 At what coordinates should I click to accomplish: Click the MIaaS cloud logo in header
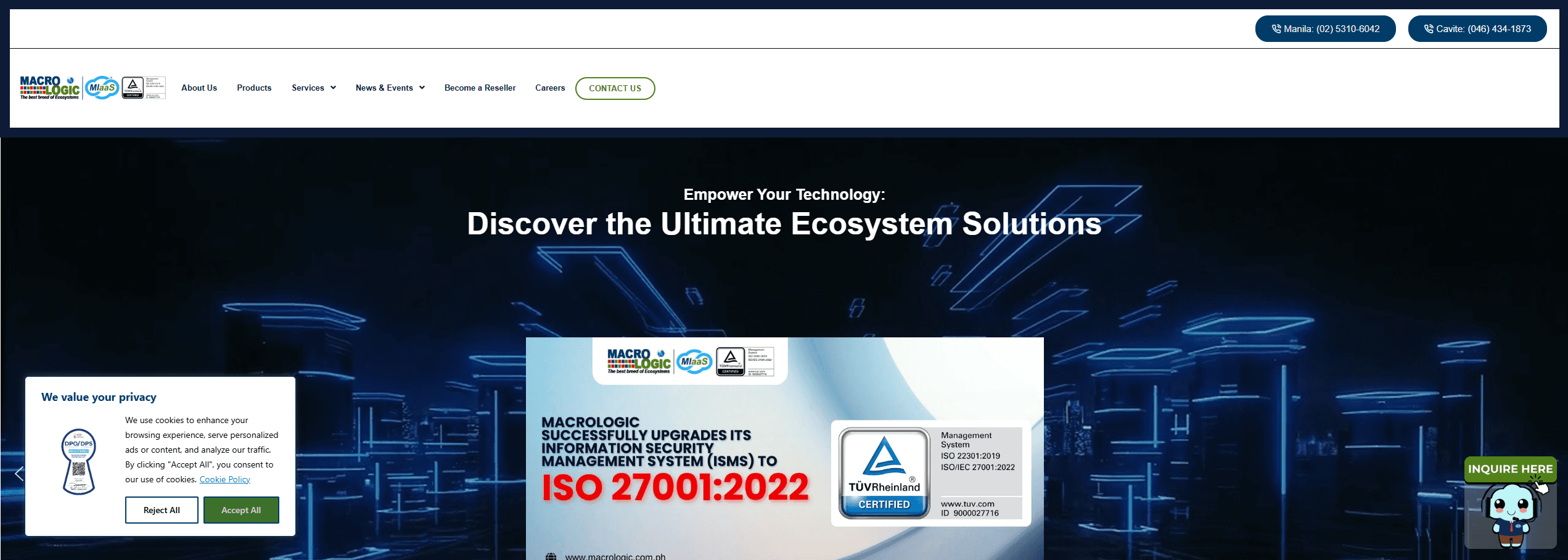(x=102, y=88)
